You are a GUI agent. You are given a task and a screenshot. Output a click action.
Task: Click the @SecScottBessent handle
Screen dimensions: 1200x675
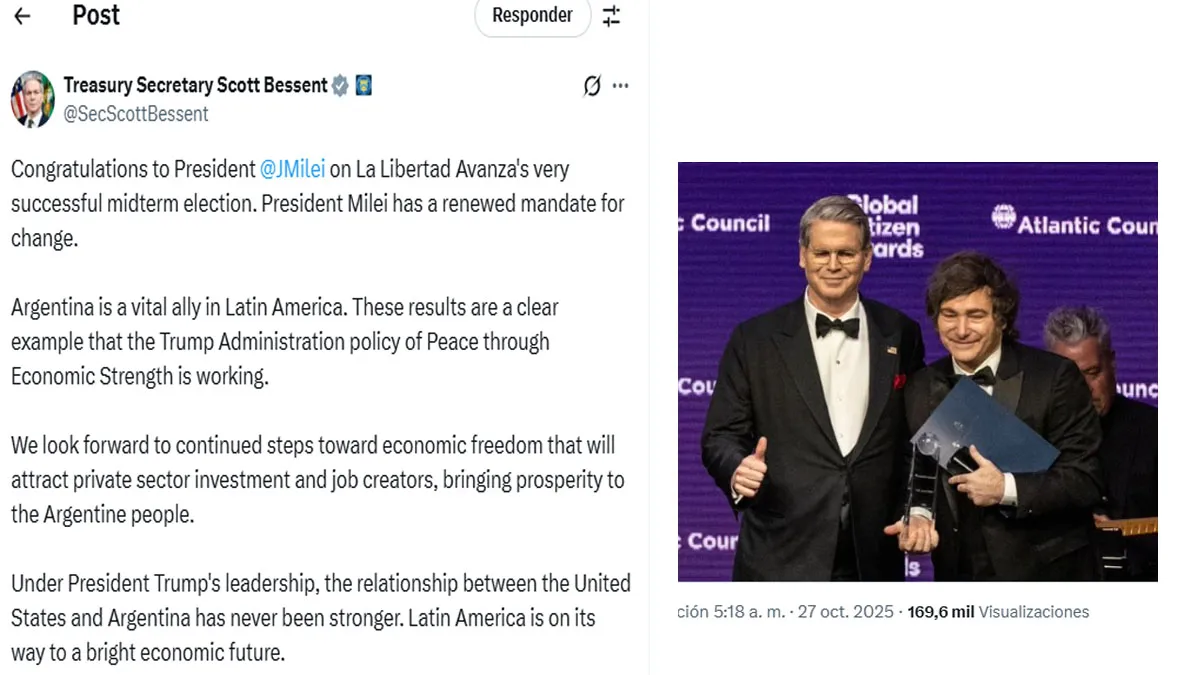click(136, 114)
